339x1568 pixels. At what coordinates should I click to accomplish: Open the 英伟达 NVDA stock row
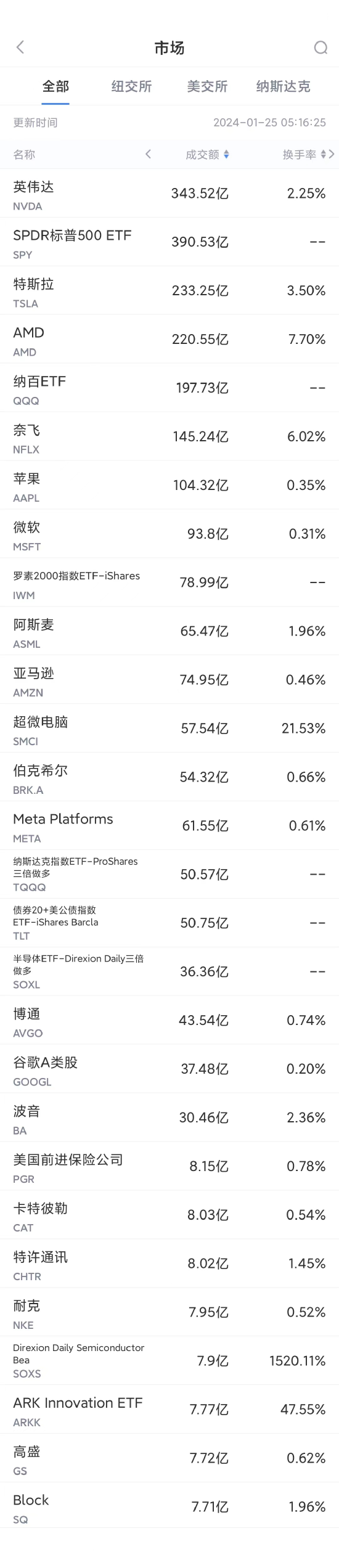pyautogui.click(x=169, y=194)
